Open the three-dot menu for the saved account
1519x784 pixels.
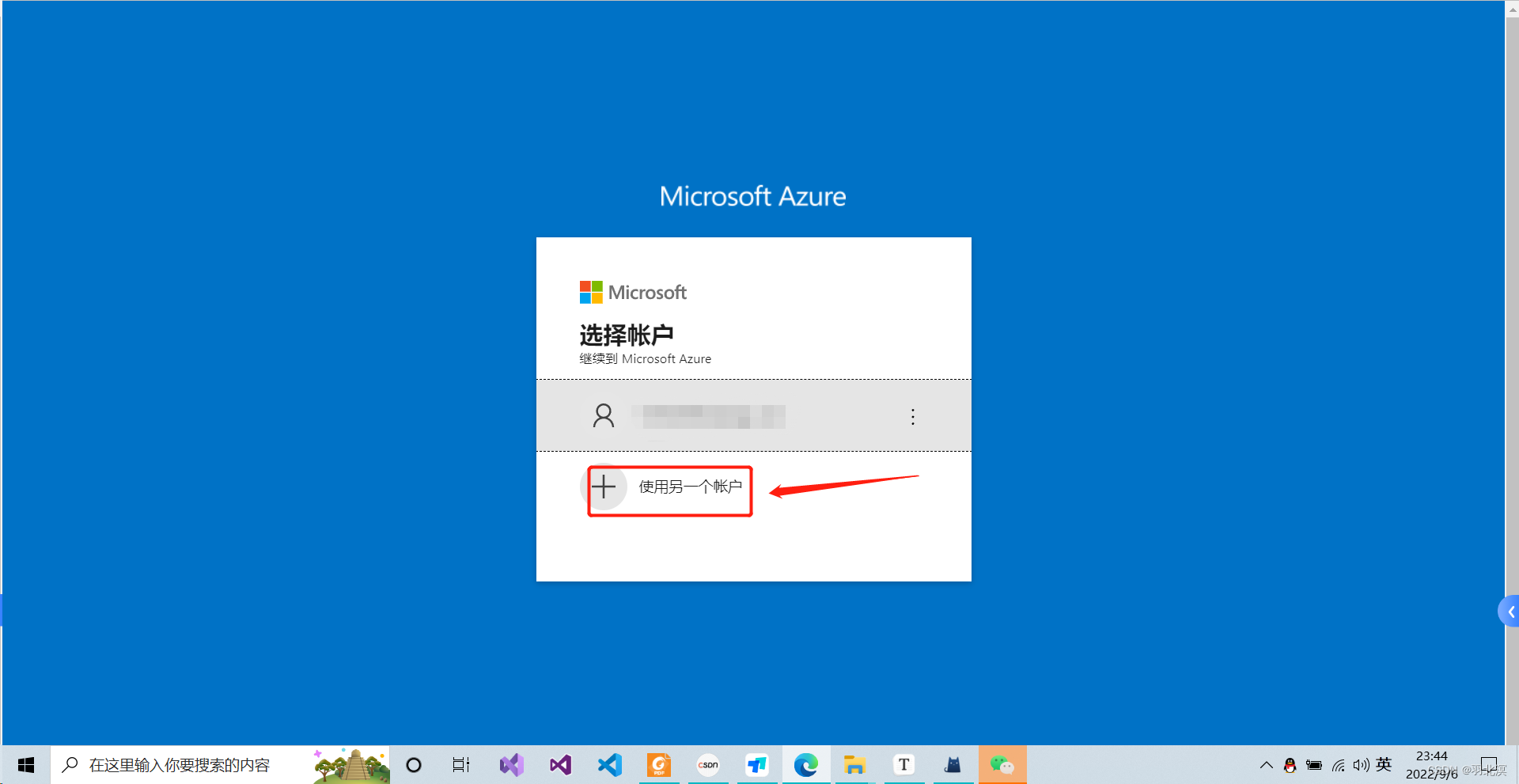912,417
